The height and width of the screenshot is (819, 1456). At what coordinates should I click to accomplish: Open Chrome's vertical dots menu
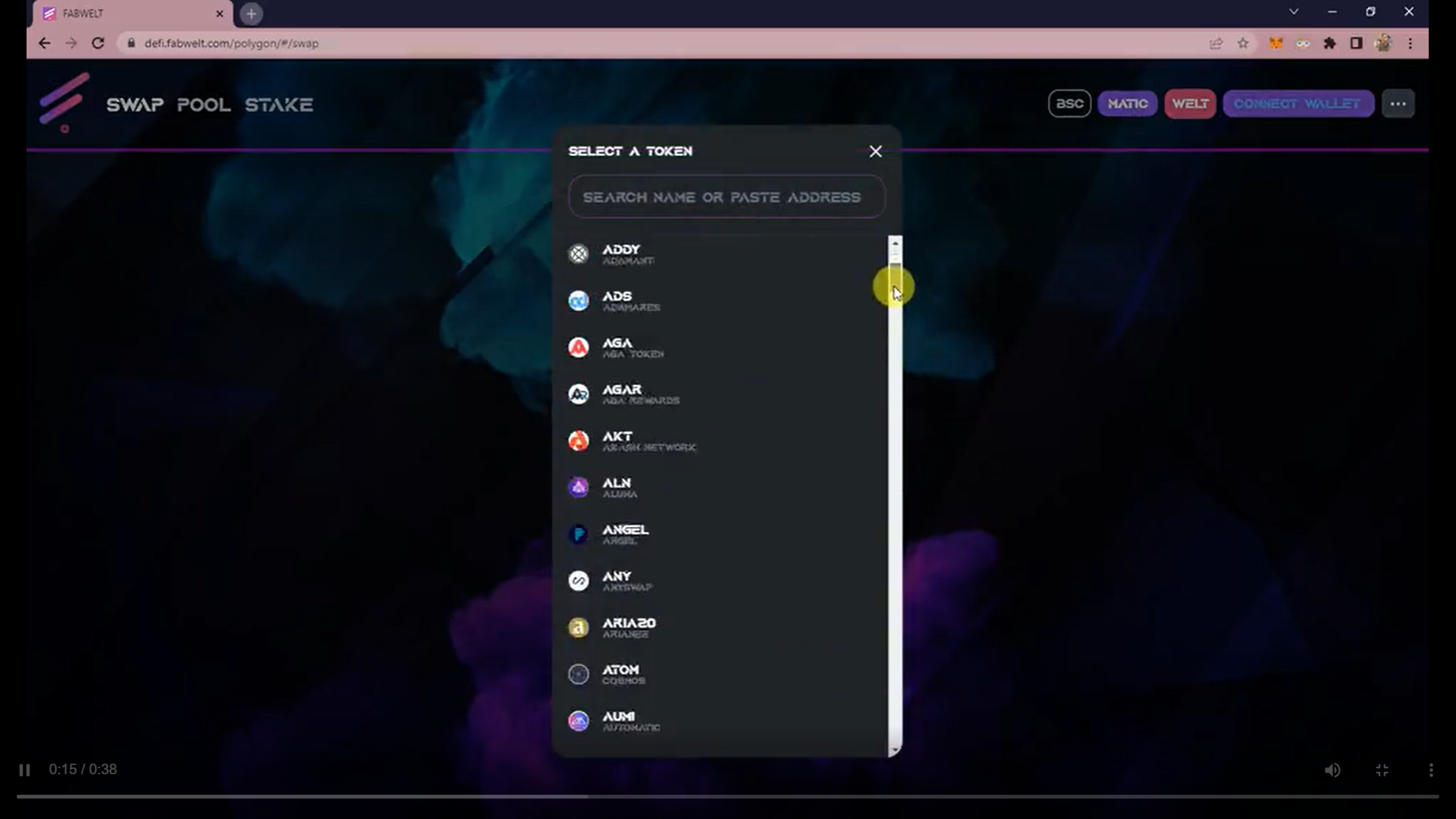1410,43
